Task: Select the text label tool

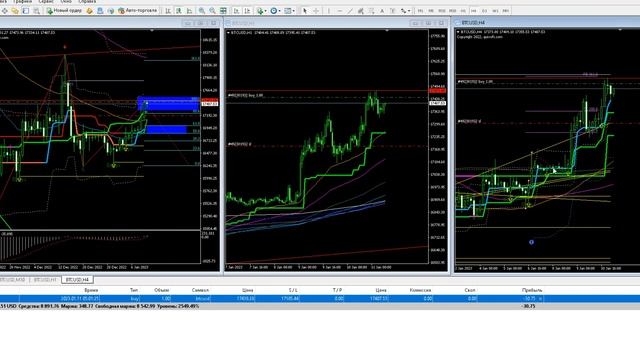Action: [x=393, y=11]
